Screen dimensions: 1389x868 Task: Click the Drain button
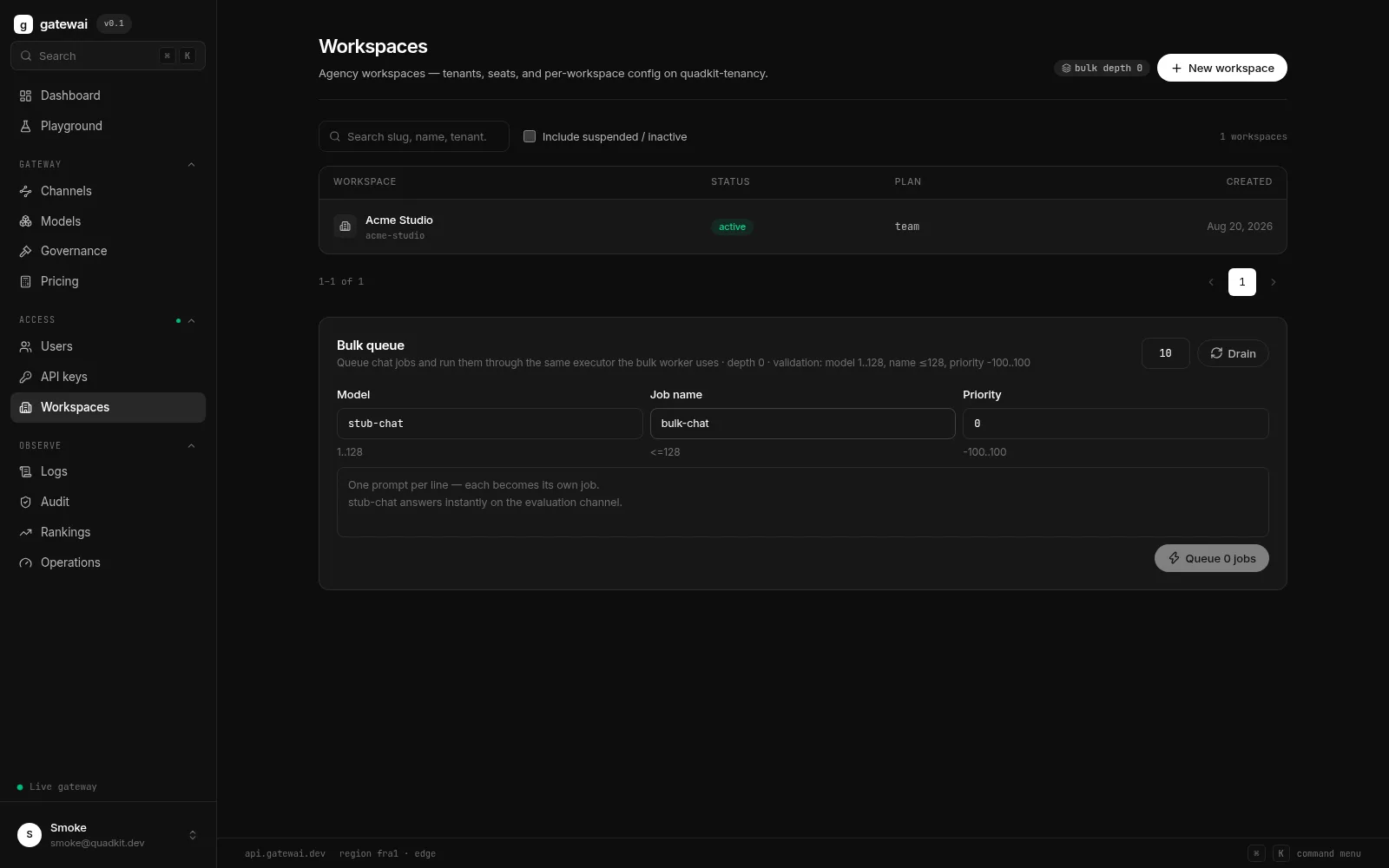point(1233,353)
